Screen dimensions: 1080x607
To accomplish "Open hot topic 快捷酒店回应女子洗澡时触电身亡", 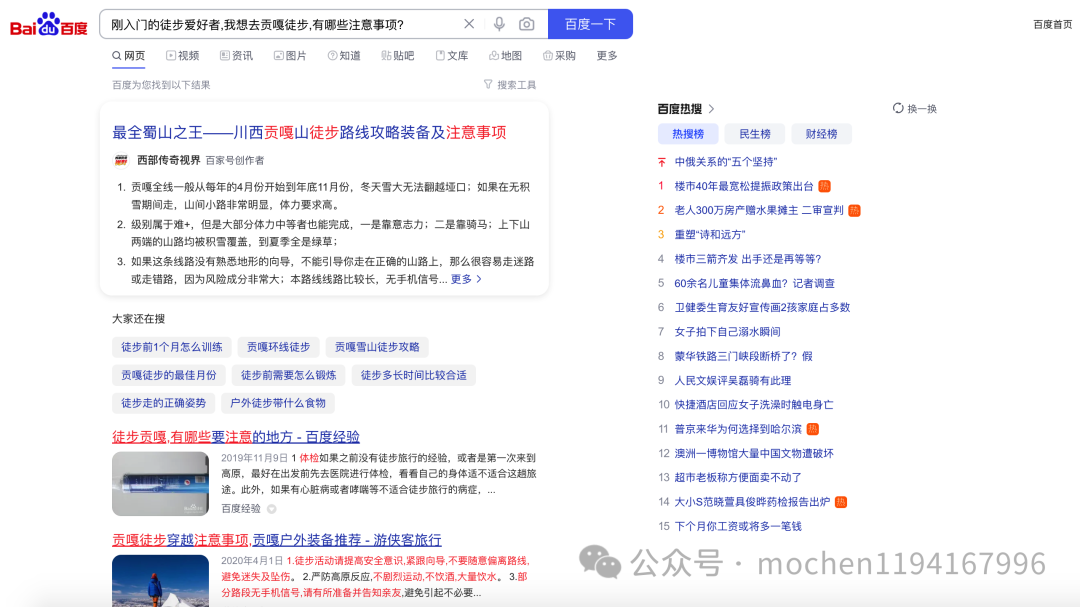I will point(754,404).
